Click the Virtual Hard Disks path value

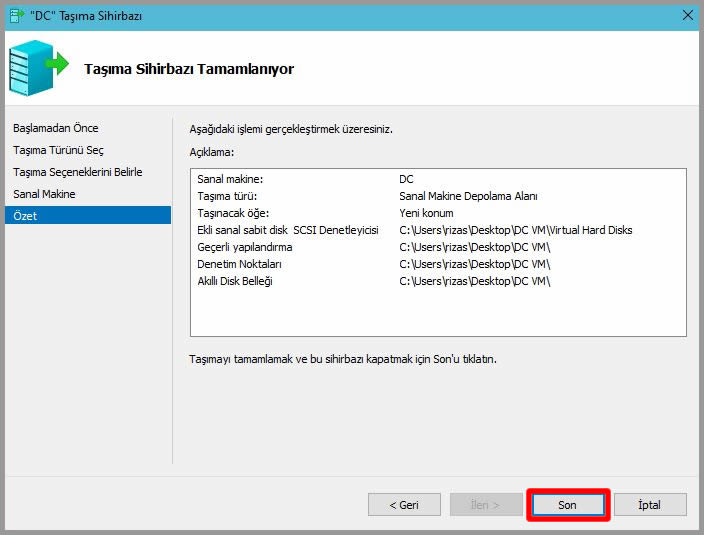pyautogui.click(x=515, y=230)
